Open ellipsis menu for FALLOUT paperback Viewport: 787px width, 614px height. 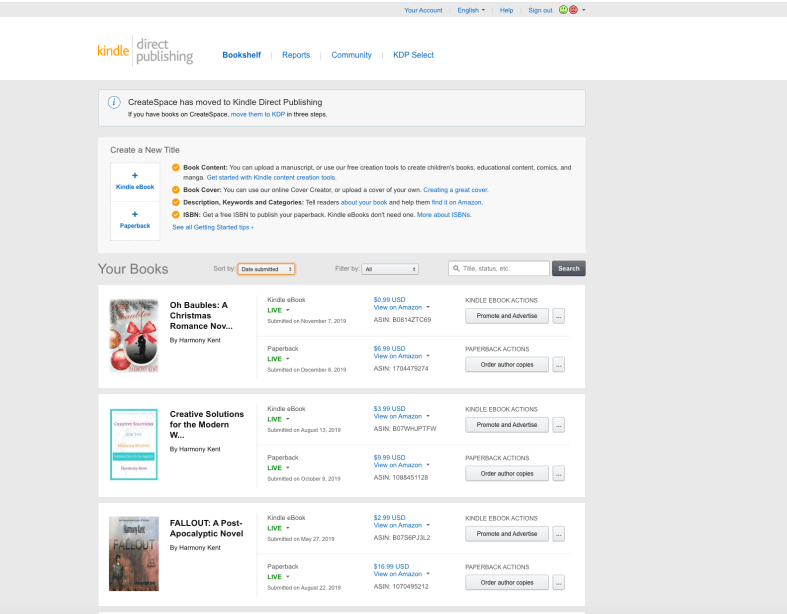tap(559, 582)
